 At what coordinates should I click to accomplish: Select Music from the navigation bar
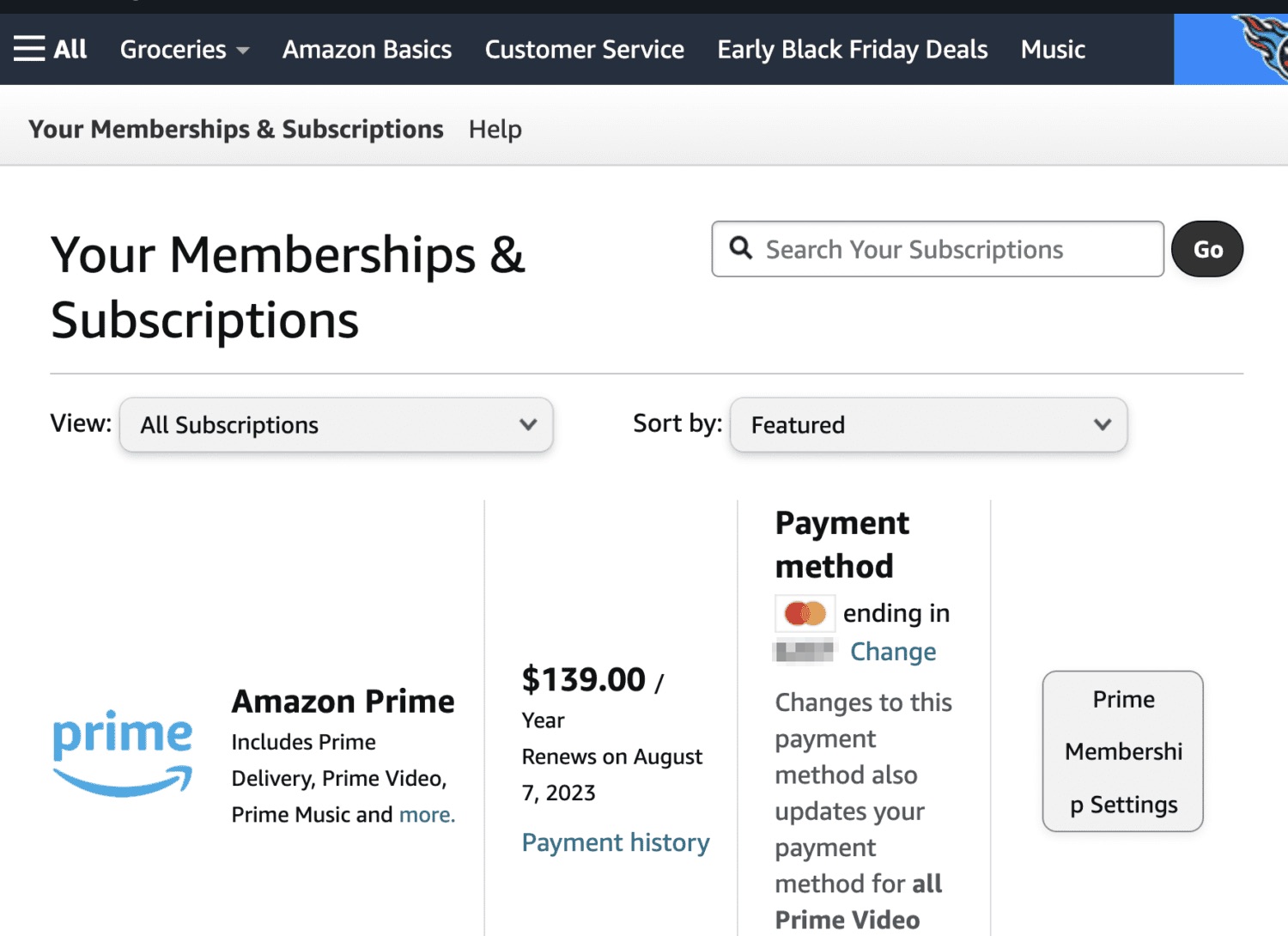pyautogui.click(x=1052, y=49)
